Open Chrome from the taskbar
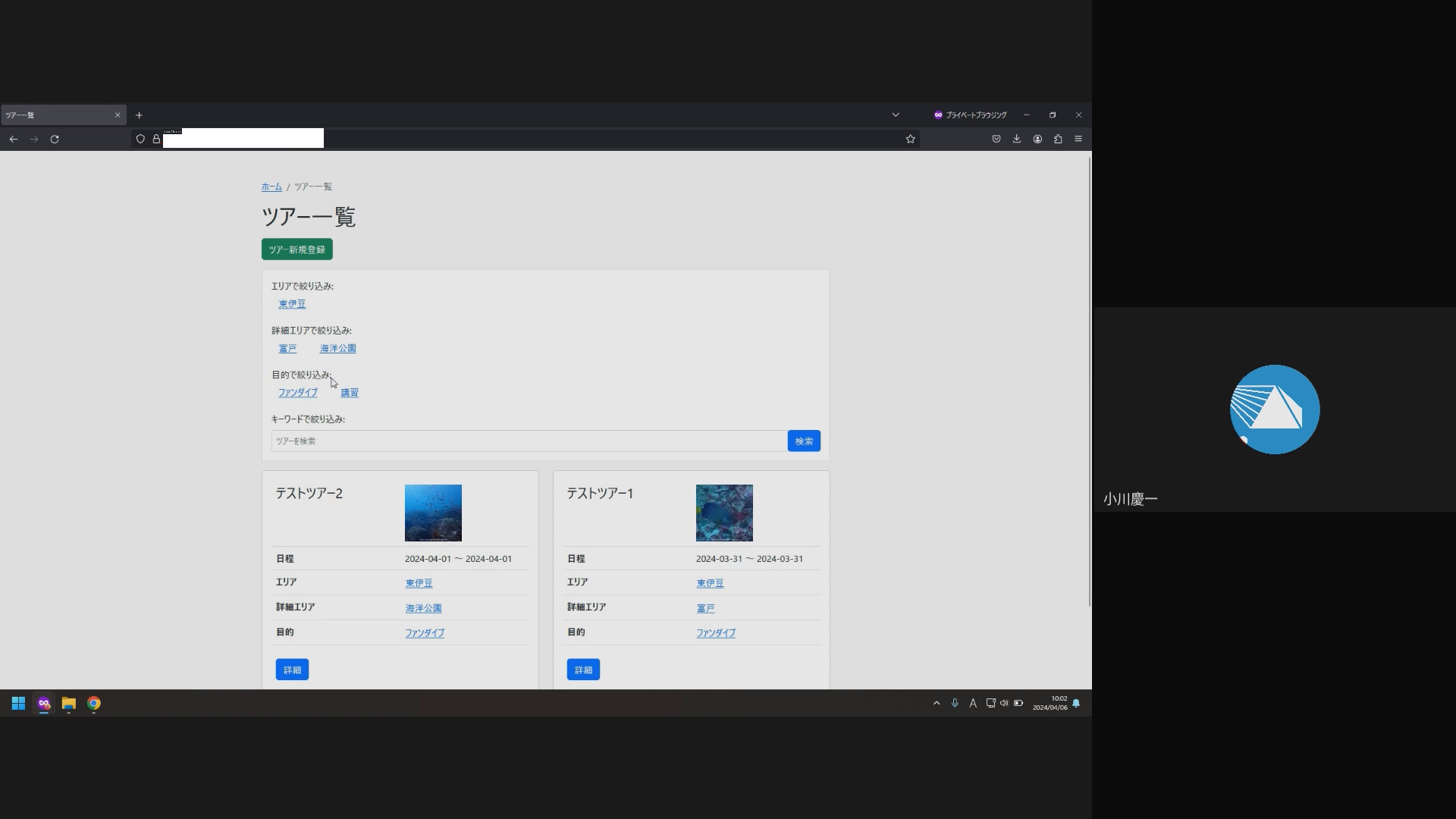Image resolution: width=1456 pixels, height=819 pixels. (x=94, y=704)
